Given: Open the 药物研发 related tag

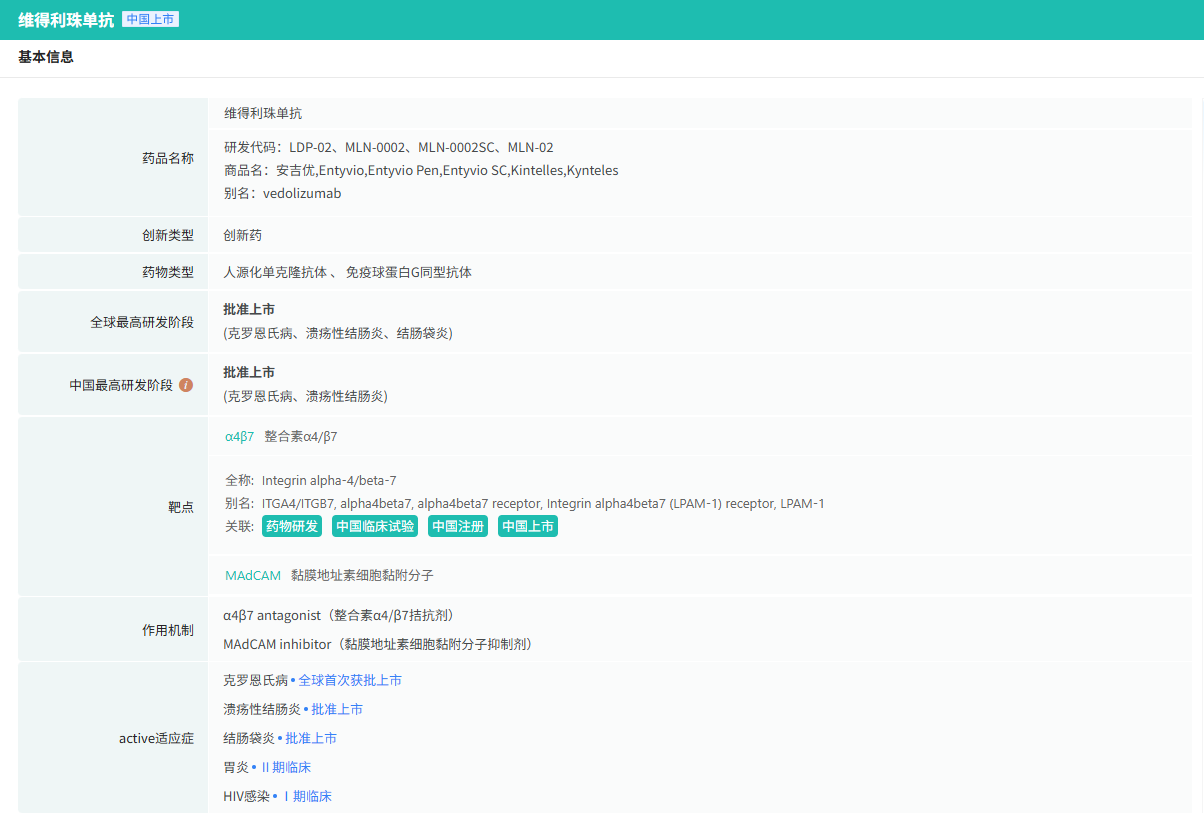Looking at the screenshot, I should click(x=292, y=526).
